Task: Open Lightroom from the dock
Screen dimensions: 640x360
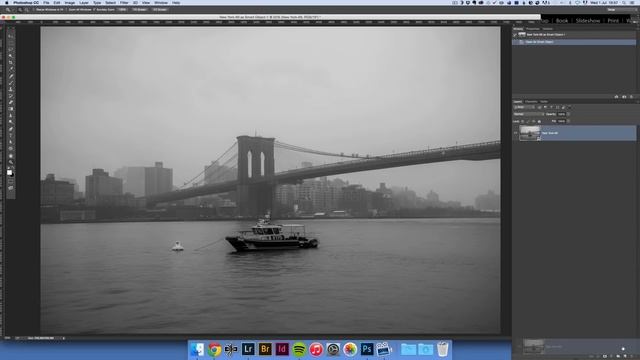Action: [248, 349]
